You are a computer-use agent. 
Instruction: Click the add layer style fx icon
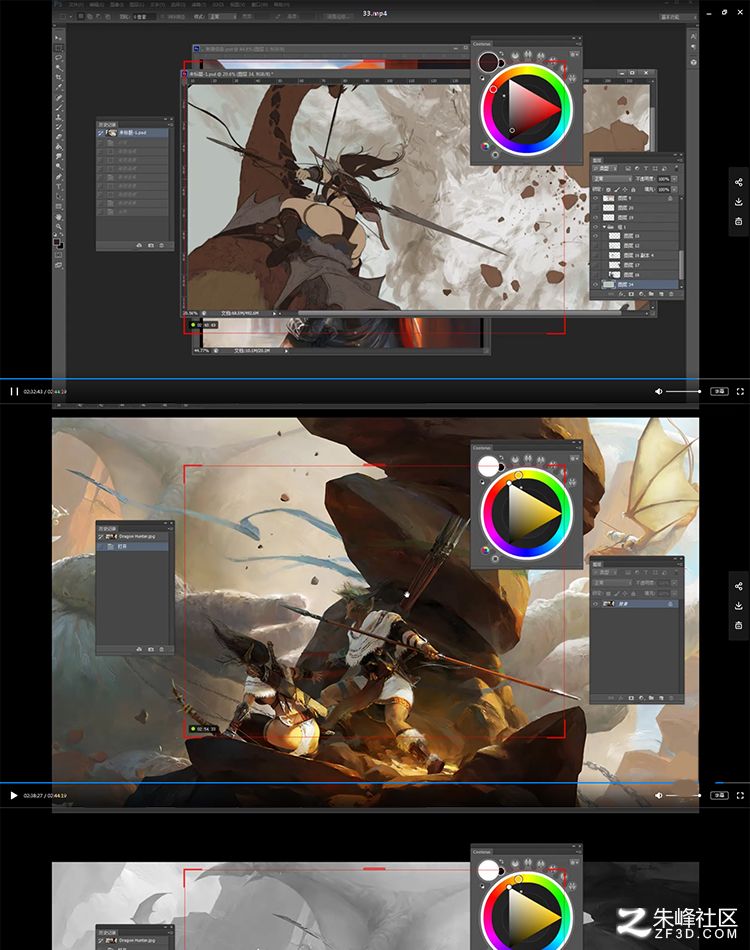(x=621, y=294)
